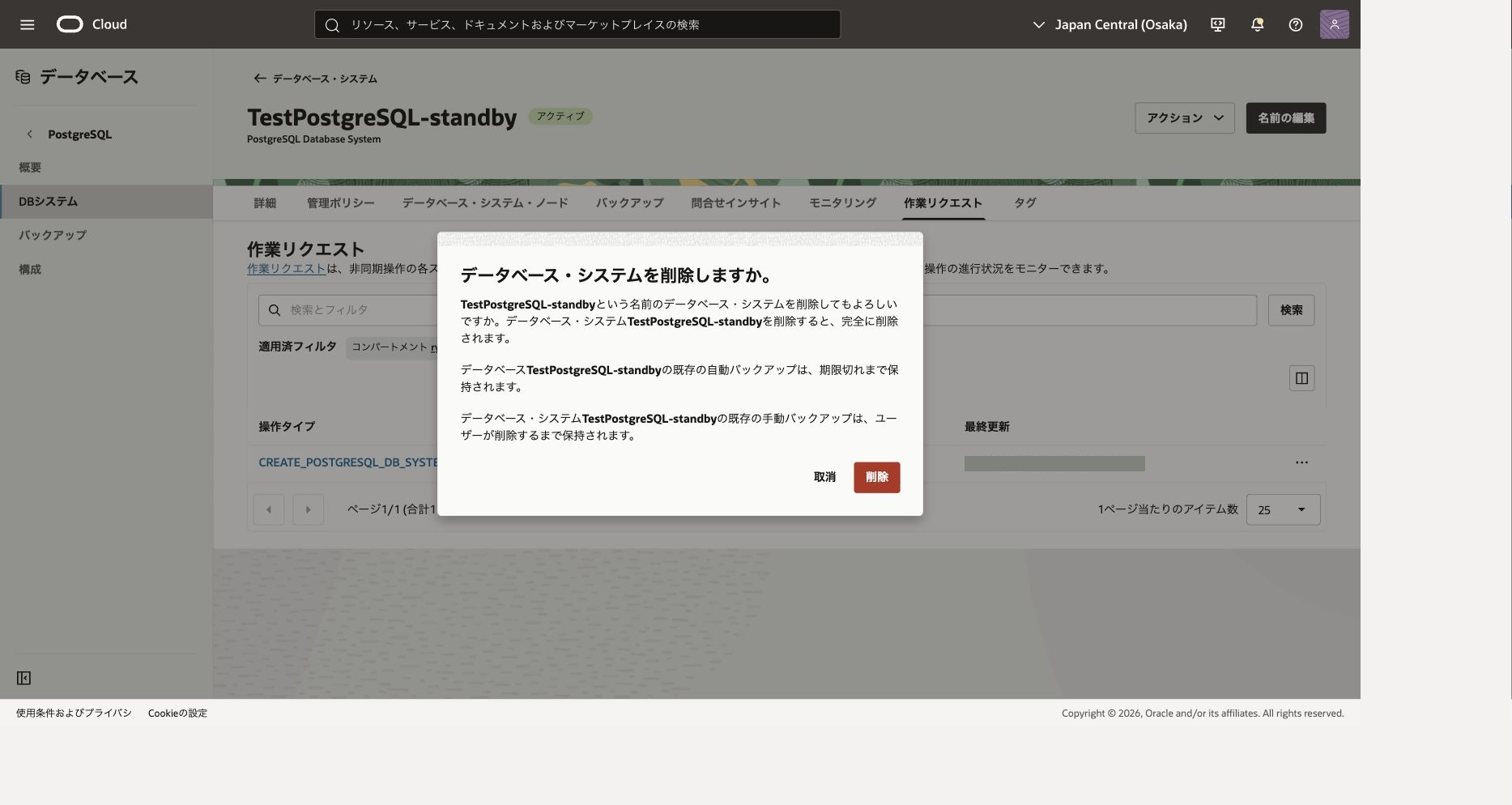Go to next page arrow

click(x=308, y=509)
